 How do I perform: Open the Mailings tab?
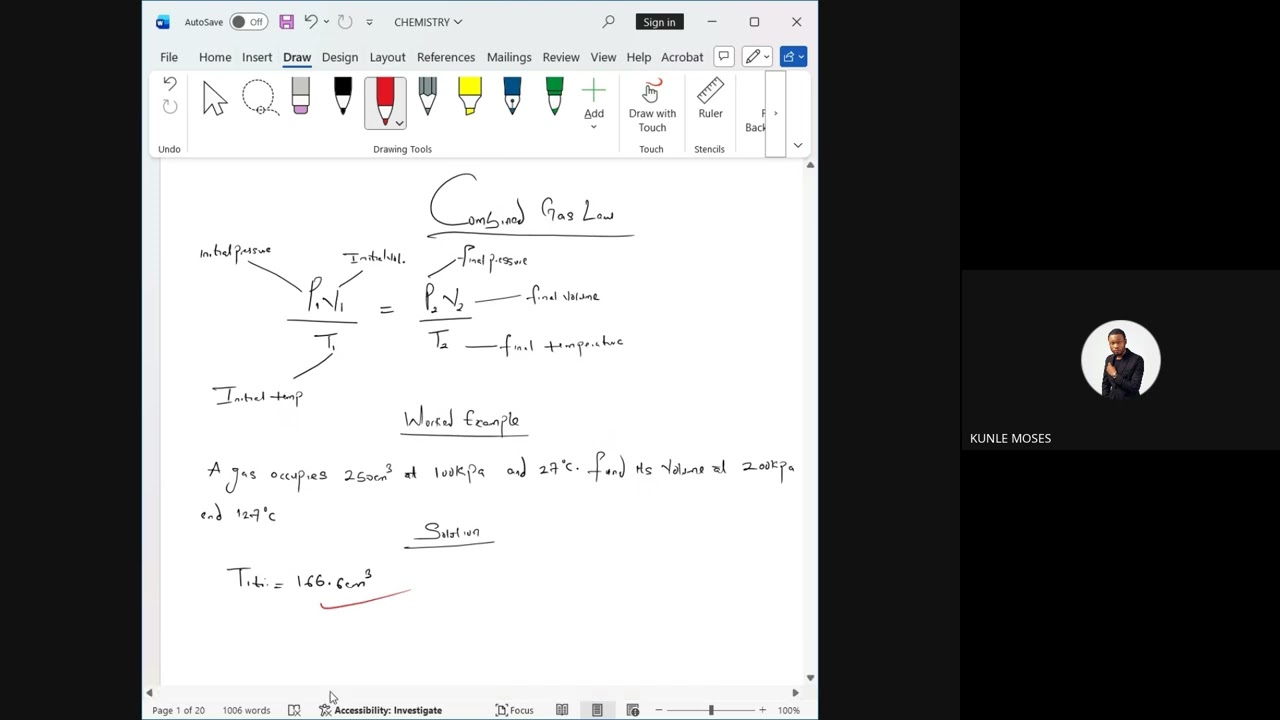click(509, 57)
